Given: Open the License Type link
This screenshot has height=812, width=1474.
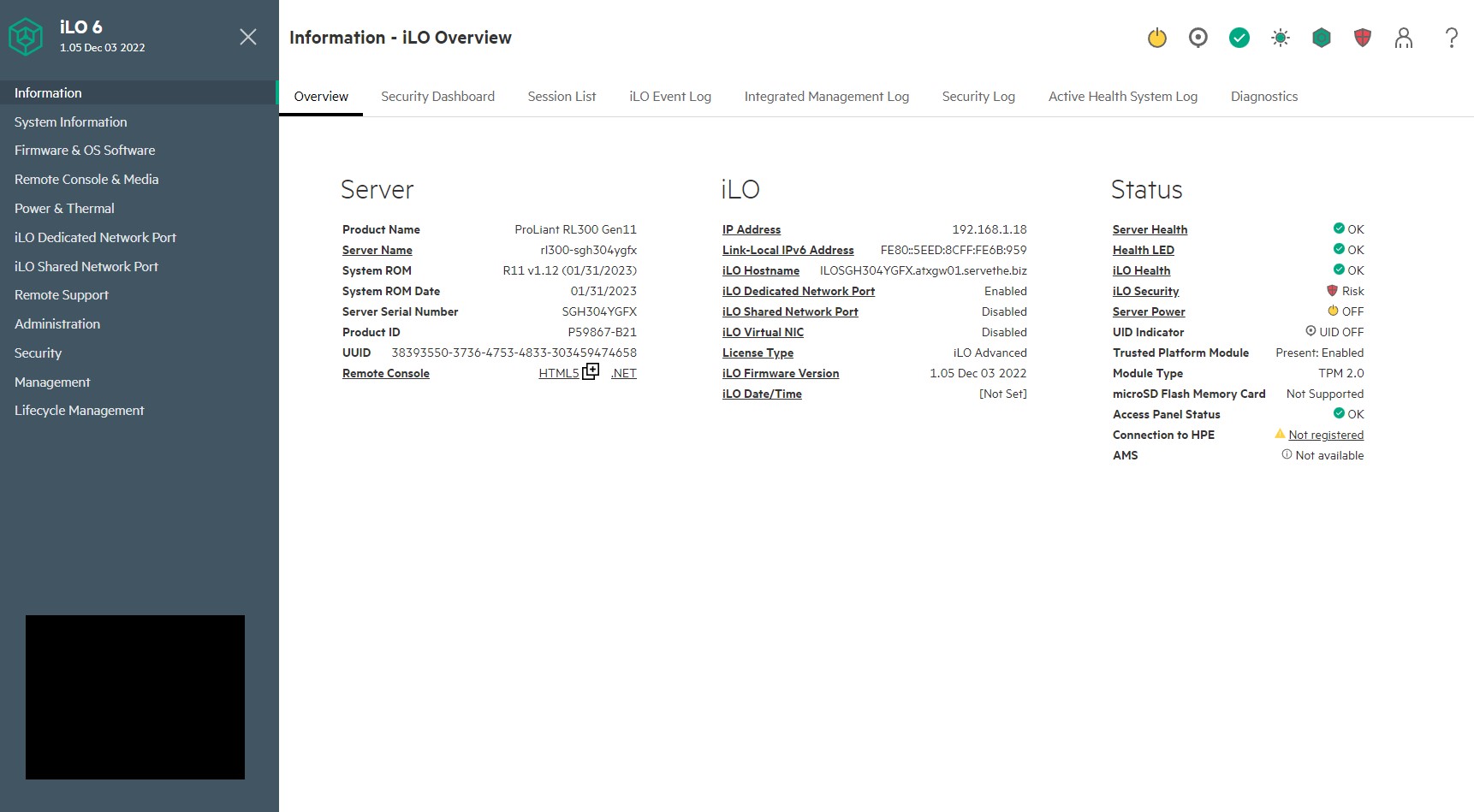Looking at the screenshot, I should 758,353.
